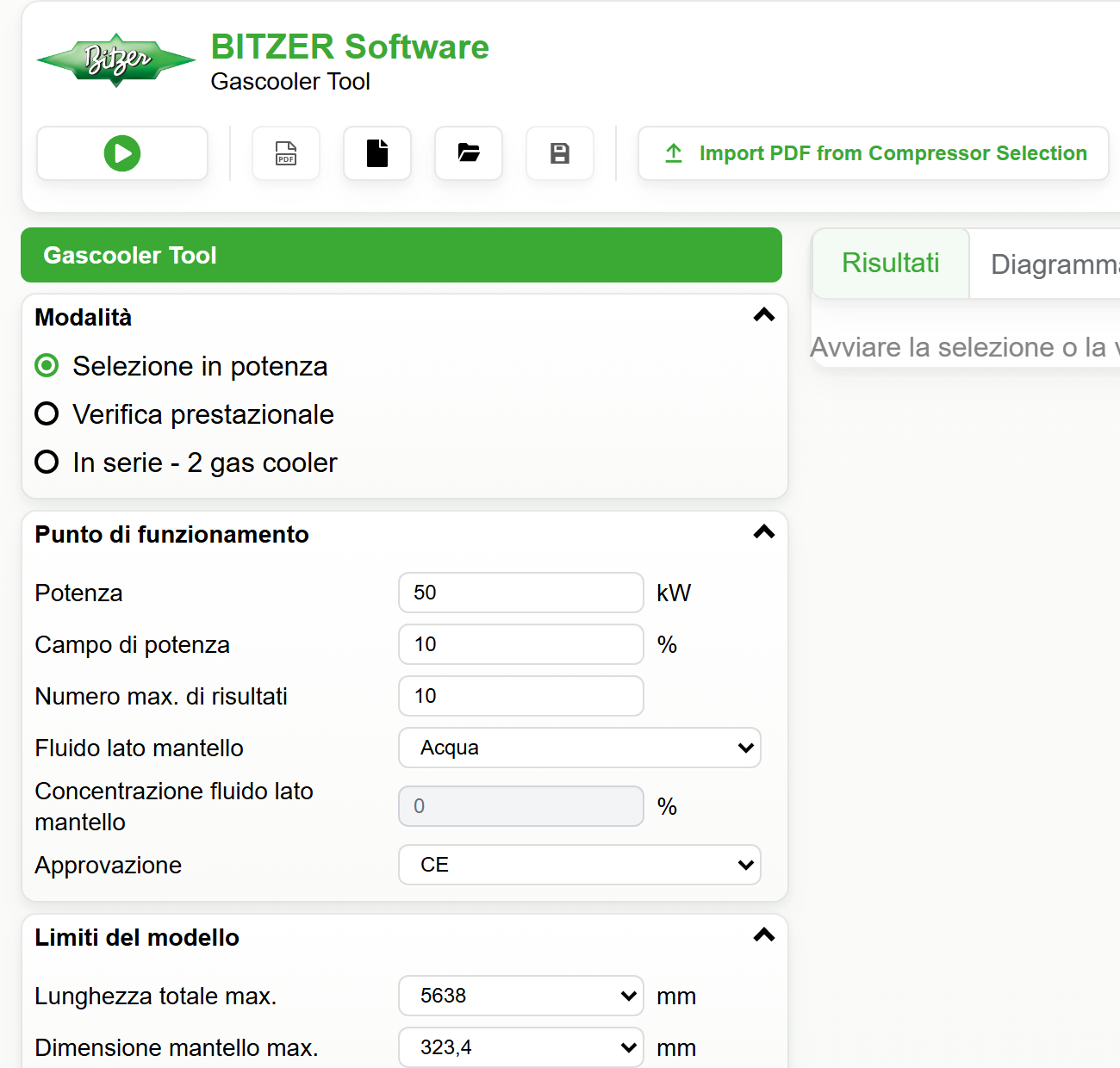Create new file with document icon
1120x1068 pixels.
pos(377,153)
